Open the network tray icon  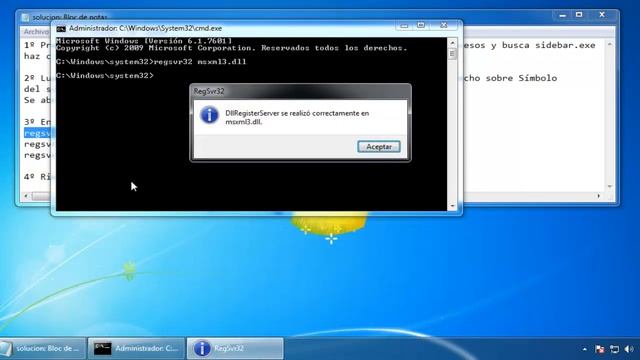coord(614,349)
